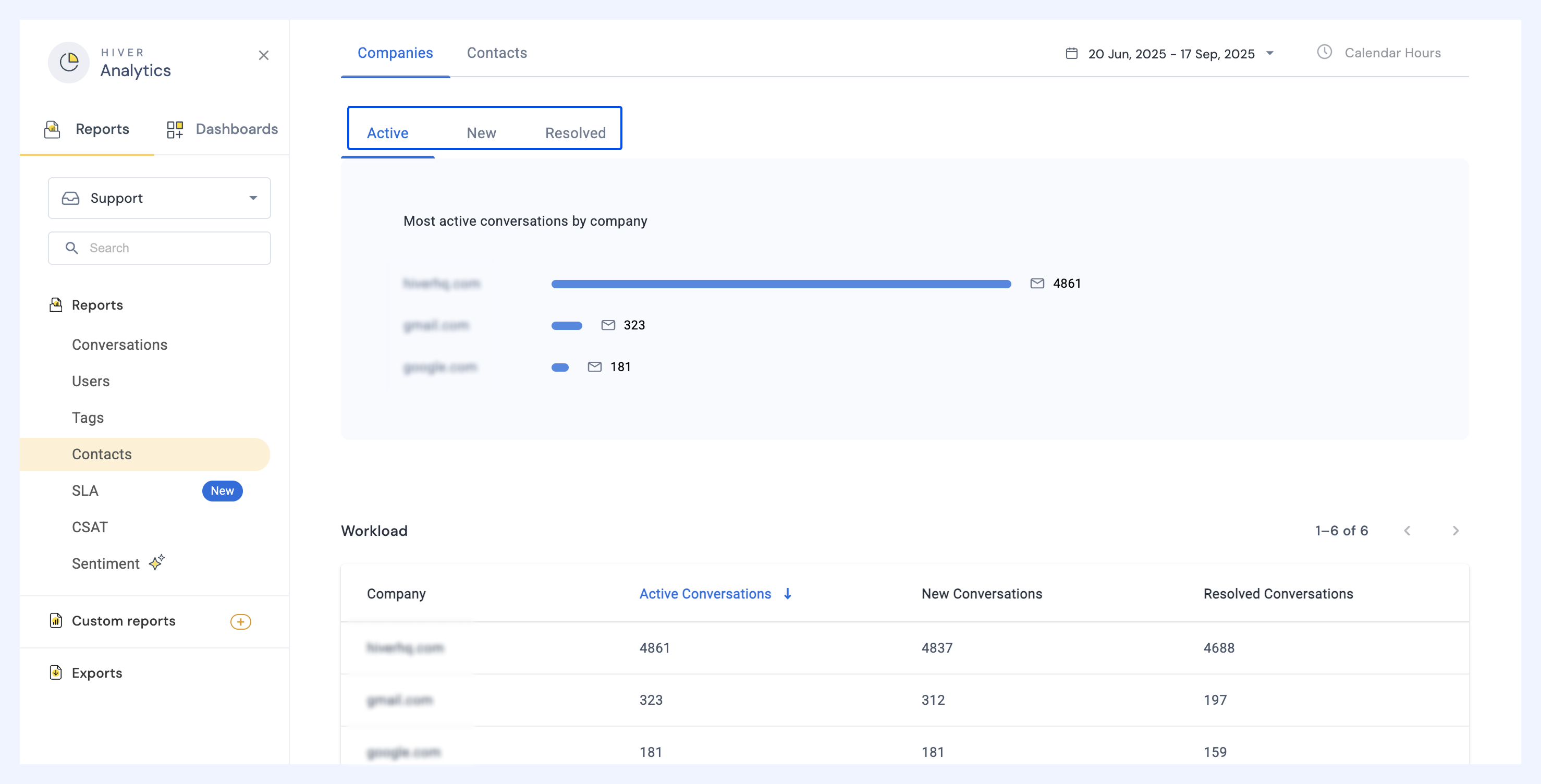Image resolution: width=1541 pixels, height=784 pixels.
Task: Focus the Search reports field
Action: point(159,248)
